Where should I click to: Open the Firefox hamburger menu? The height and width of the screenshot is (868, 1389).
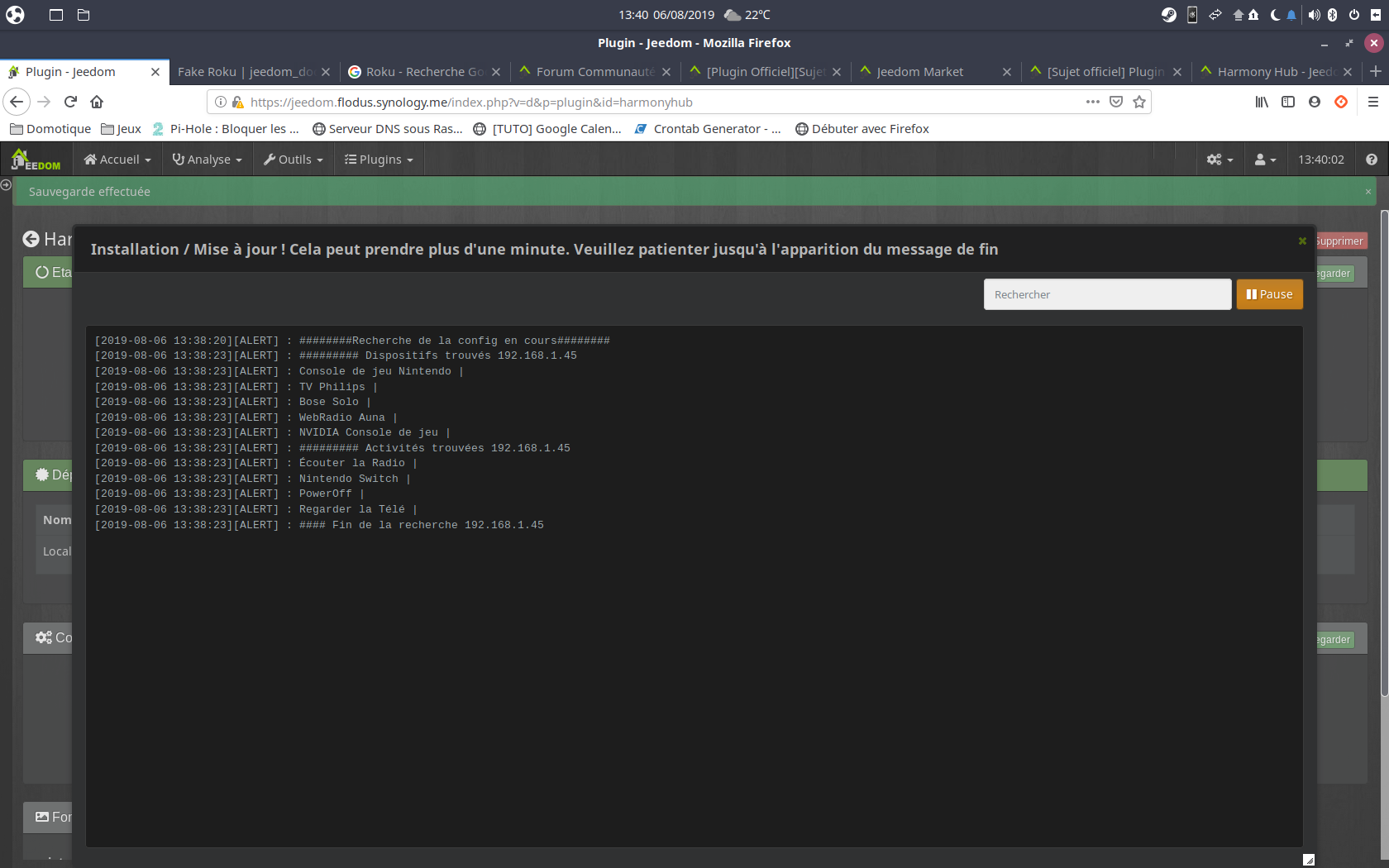pyautogui.click(x=1373, y=102)
